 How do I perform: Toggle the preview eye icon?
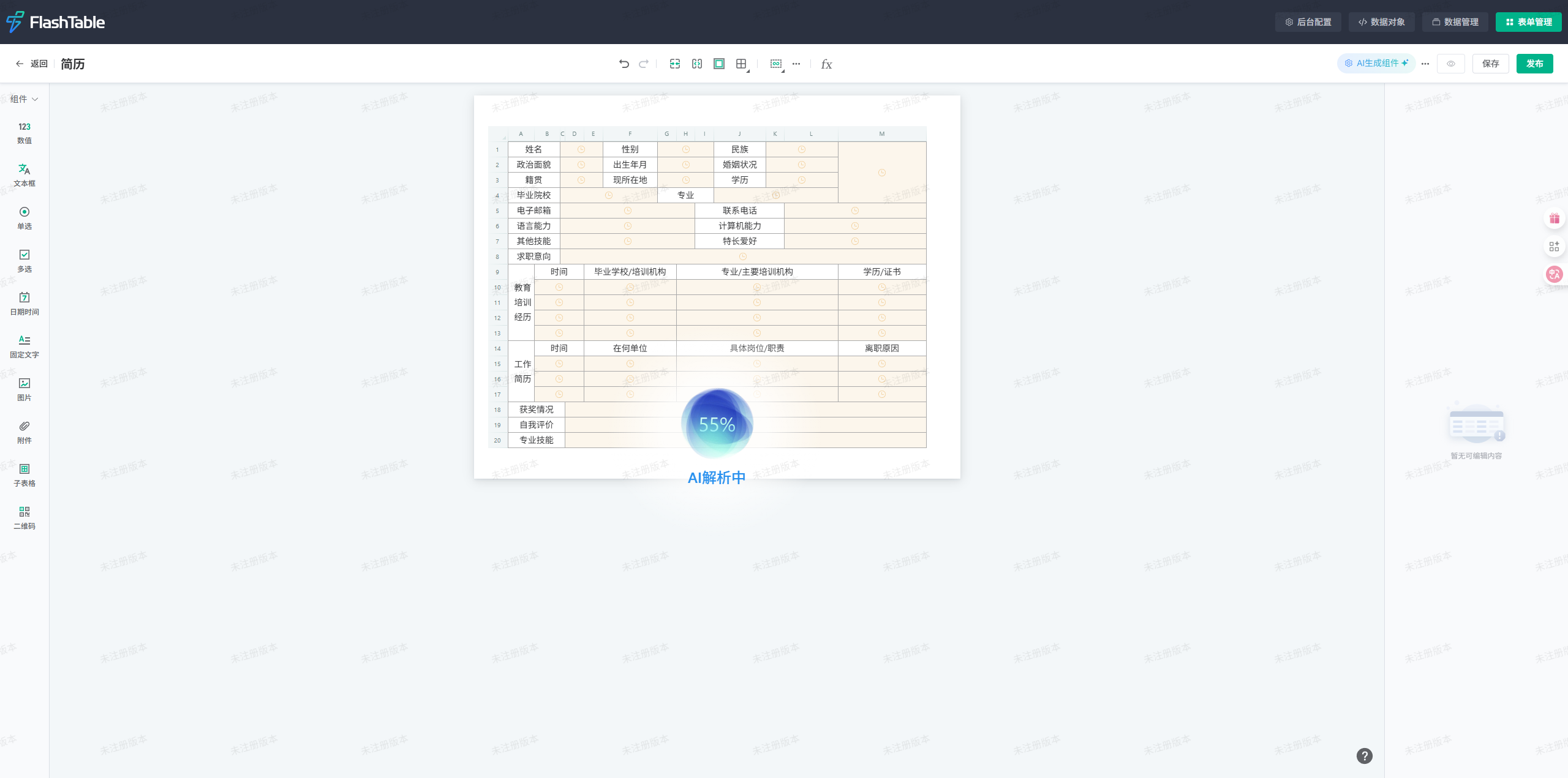tap(1450, 64)
